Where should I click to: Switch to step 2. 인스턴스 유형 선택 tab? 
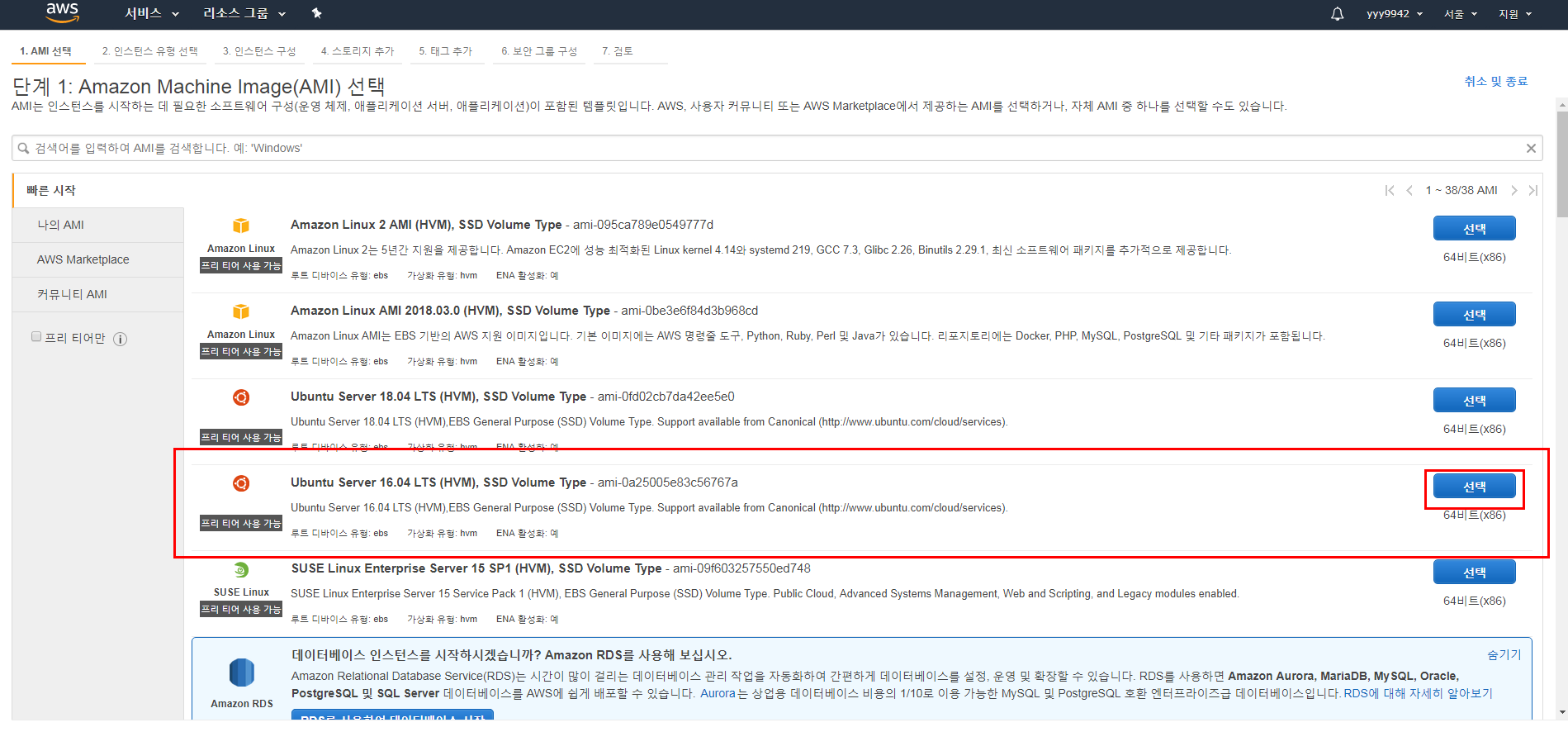150,51
